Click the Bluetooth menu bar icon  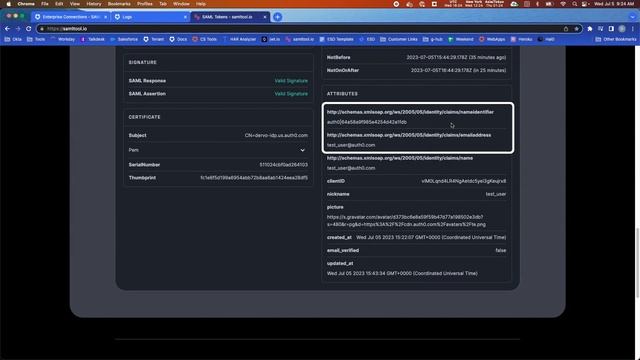(x=537, y=4)
